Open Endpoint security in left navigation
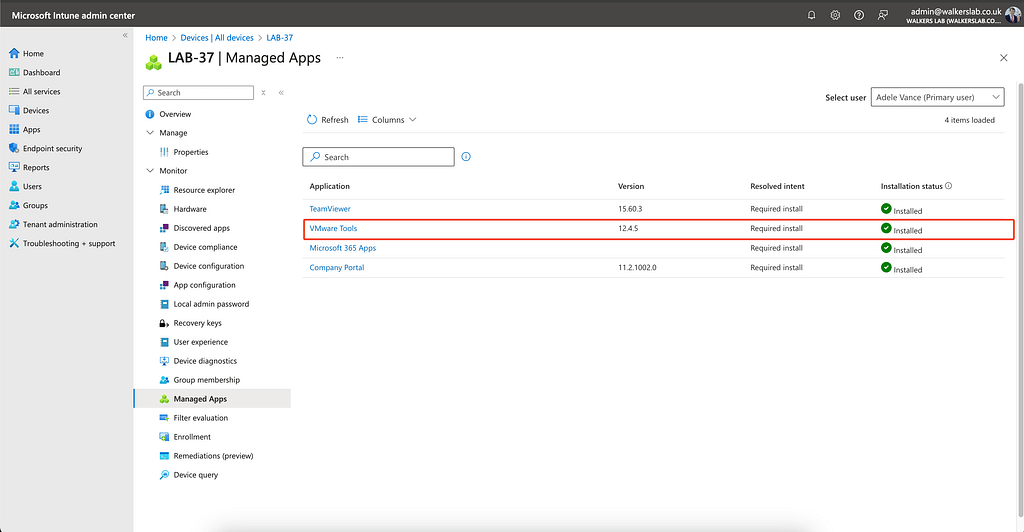The height and width of the screenshot is (532, 1024). tap(52, 149)
